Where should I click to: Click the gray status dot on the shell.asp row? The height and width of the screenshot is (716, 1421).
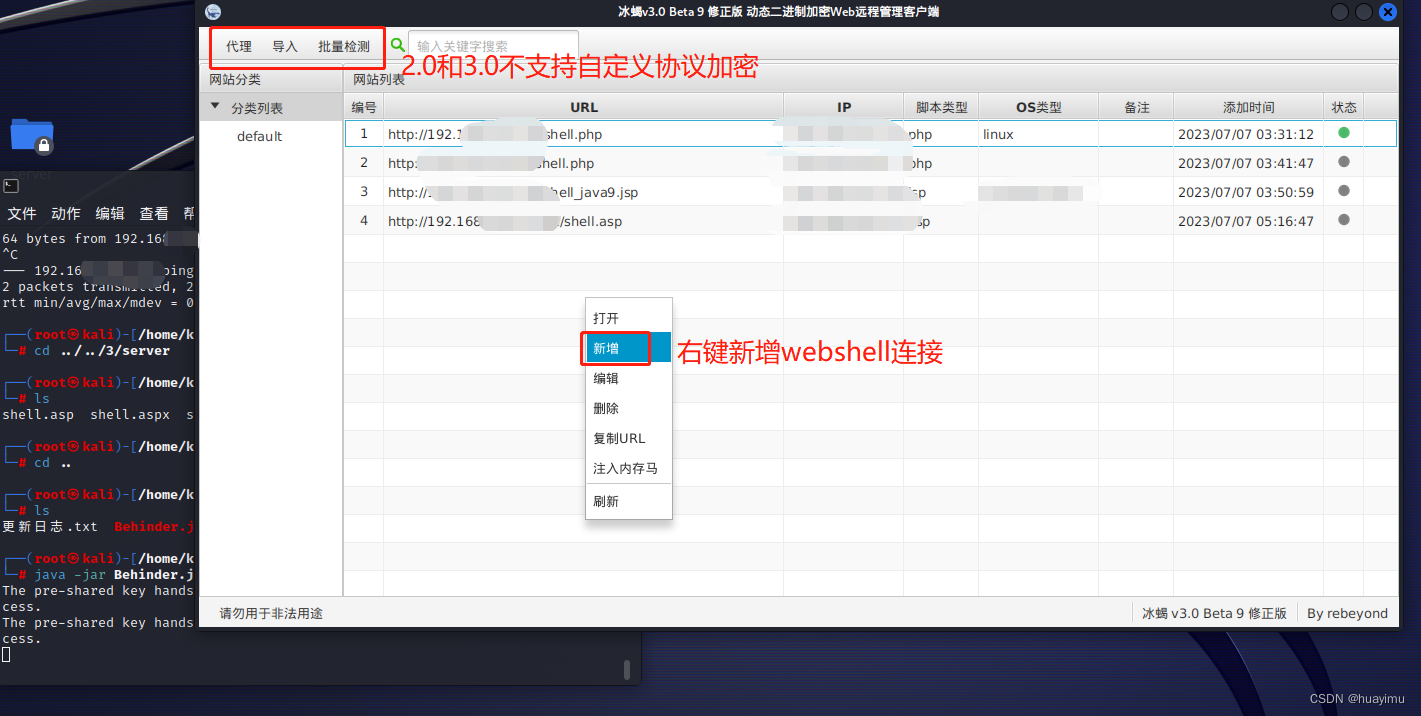(x=1344, y=220)
